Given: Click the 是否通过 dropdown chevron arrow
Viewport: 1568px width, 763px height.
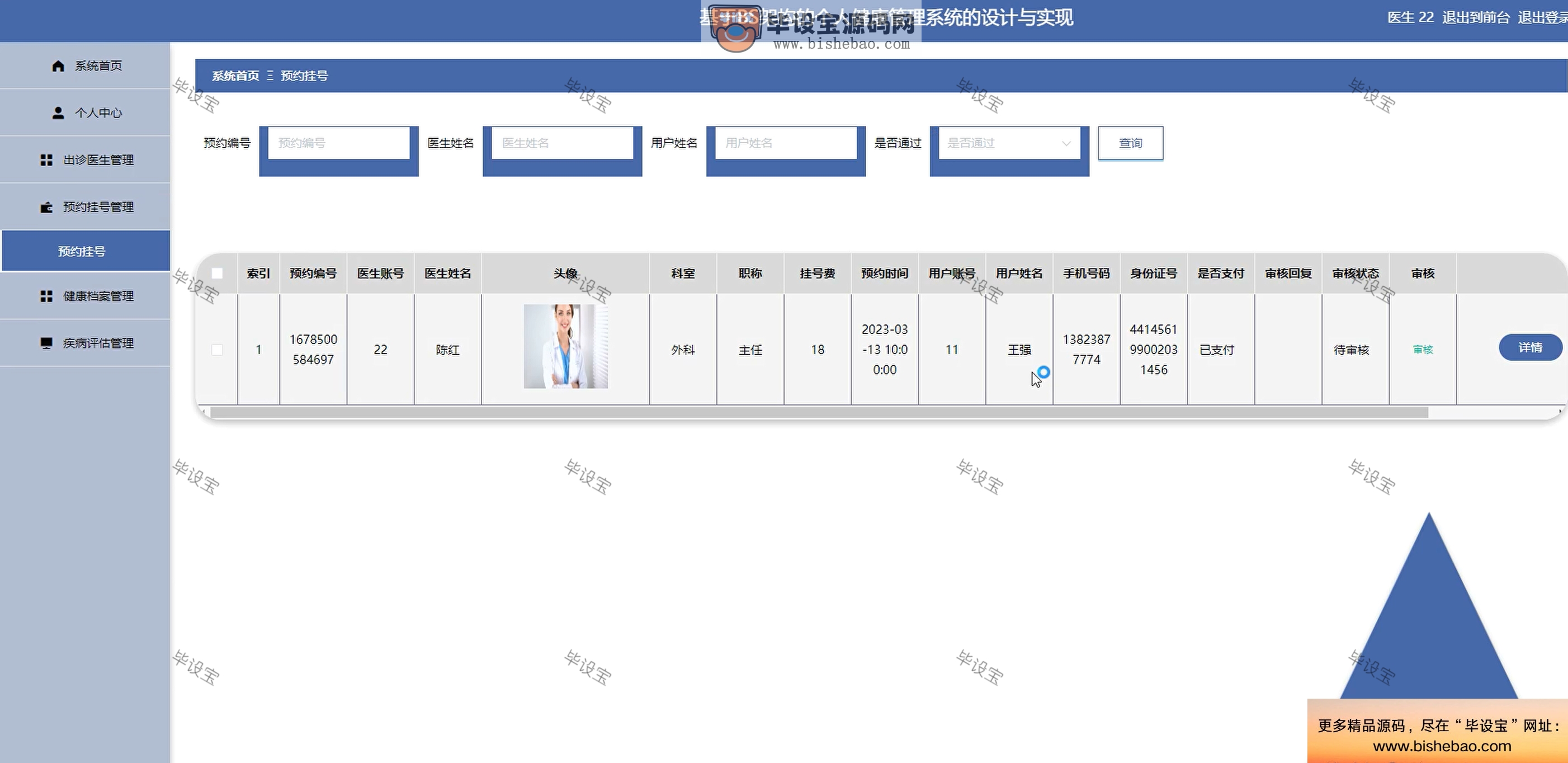Looking at the screenshot, I should [1066, 144].
